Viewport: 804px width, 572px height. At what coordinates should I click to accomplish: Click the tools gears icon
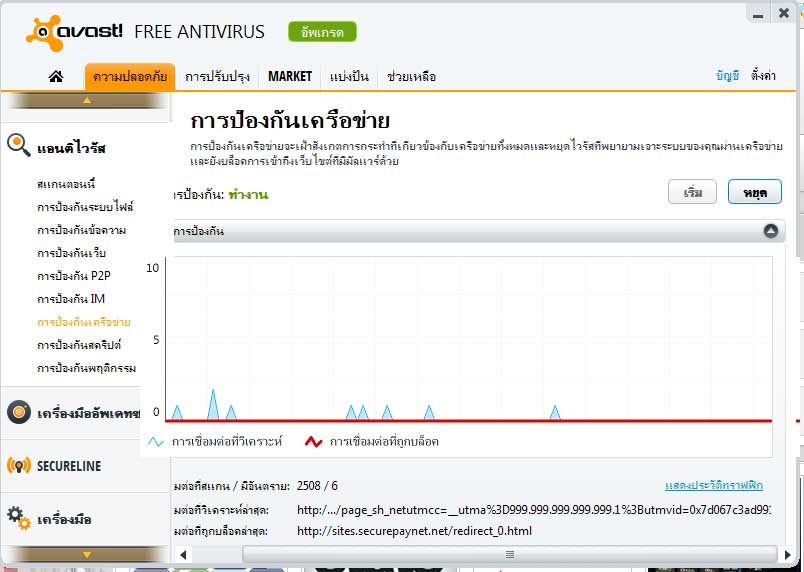tap(19, 518)
